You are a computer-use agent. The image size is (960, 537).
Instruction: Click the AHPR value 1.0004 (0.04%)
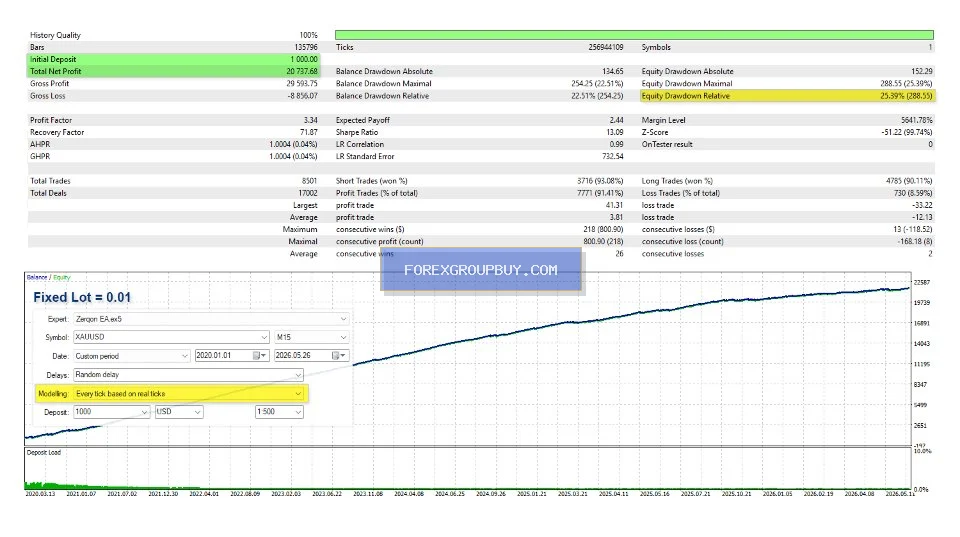coord(293,145)
